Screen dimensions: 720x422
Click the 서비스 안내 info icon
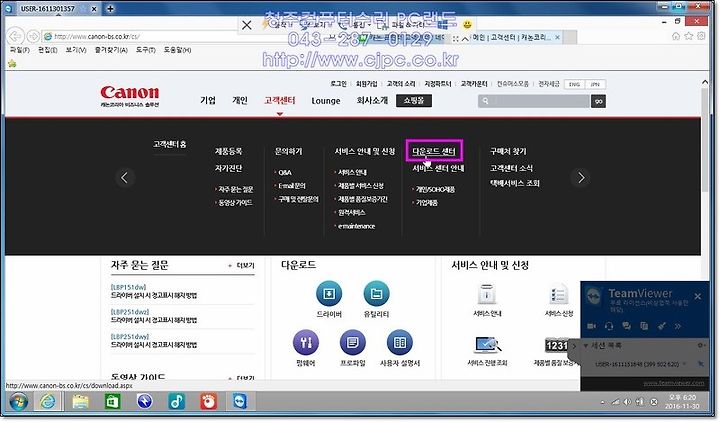(487, 294)
